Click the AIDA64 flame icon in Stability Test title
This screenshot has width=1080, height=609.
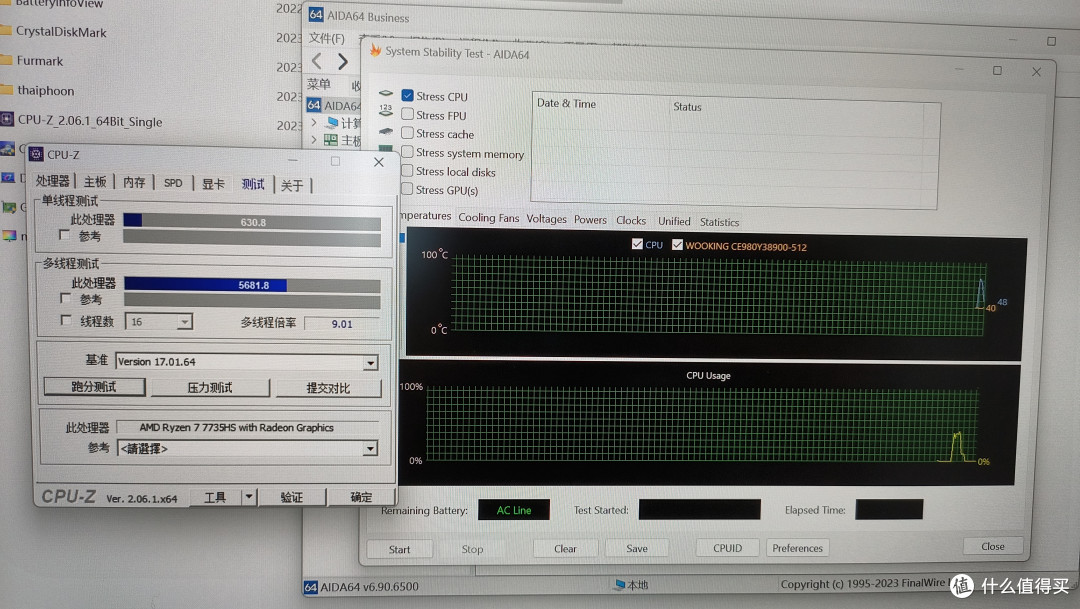tap(375, 50)
